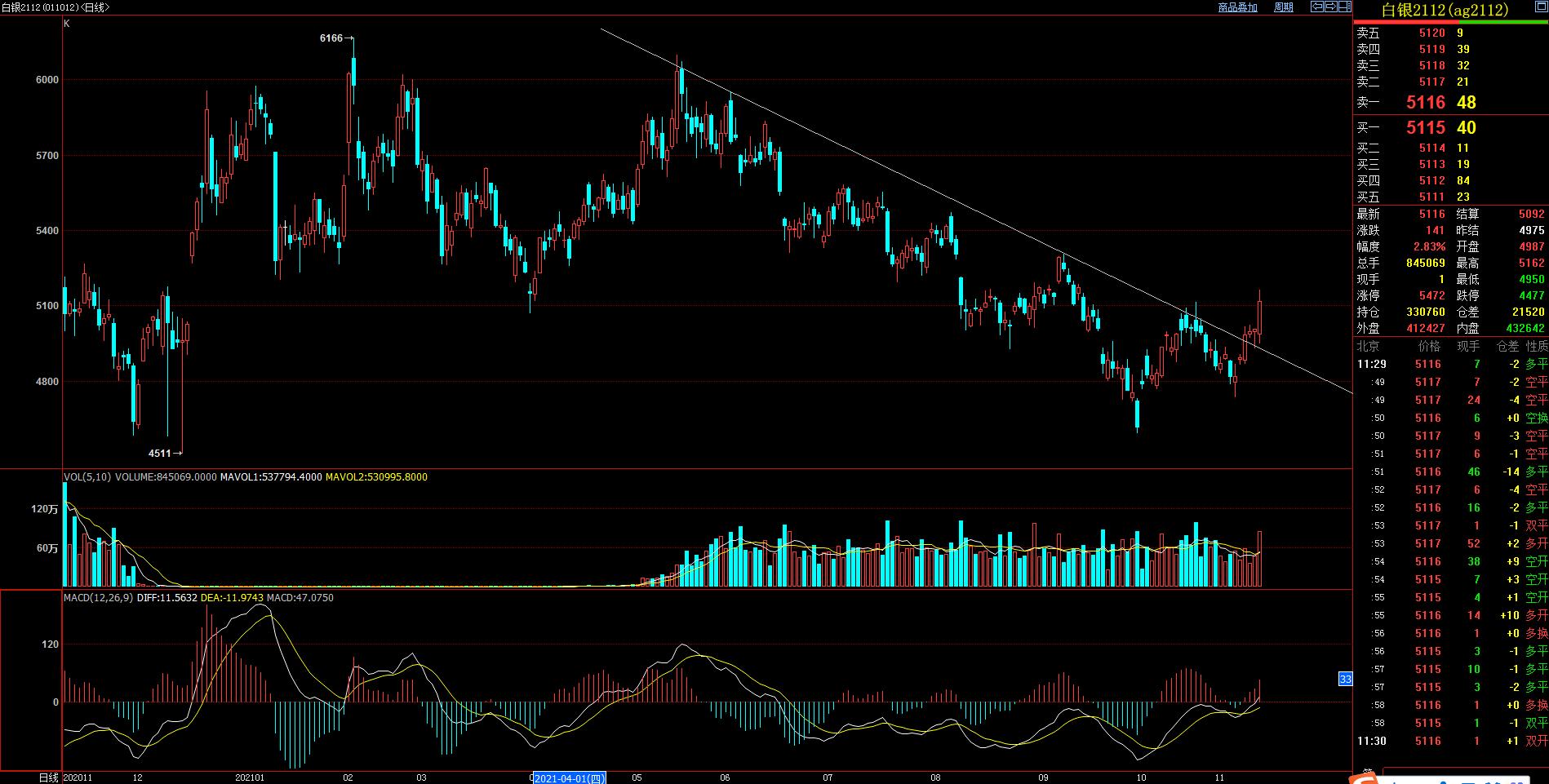
Task: Click the 外盘 value 412427
Action: click(x=1426, y=328)
